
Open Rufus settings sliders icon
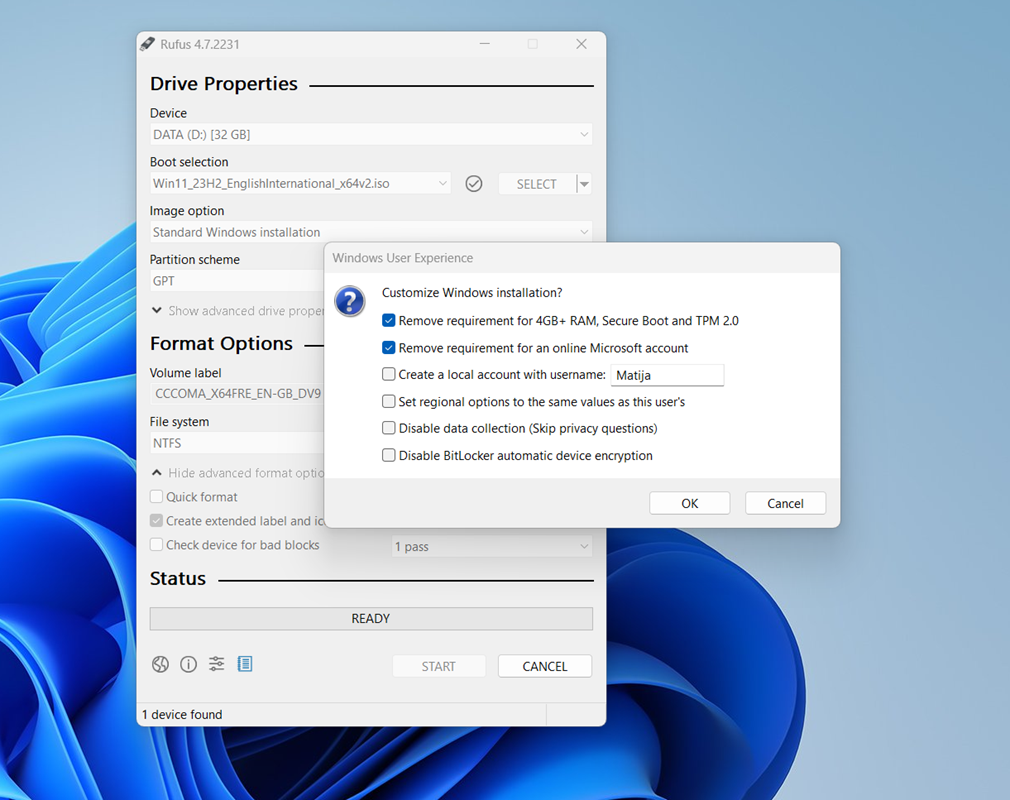point(216,664)
